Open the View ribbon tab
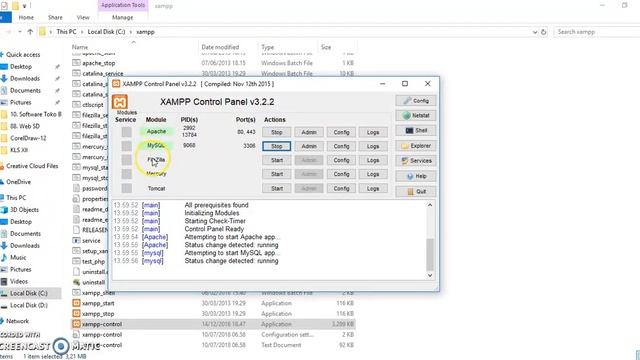 coord(83,18)
